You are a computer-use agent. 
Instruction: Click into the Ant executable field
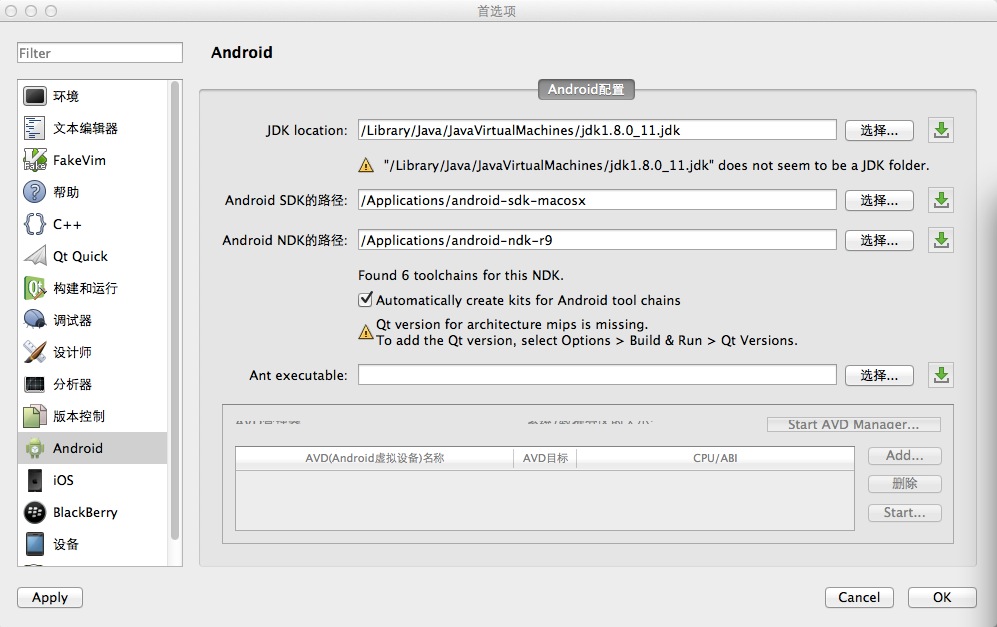point(597,375)
